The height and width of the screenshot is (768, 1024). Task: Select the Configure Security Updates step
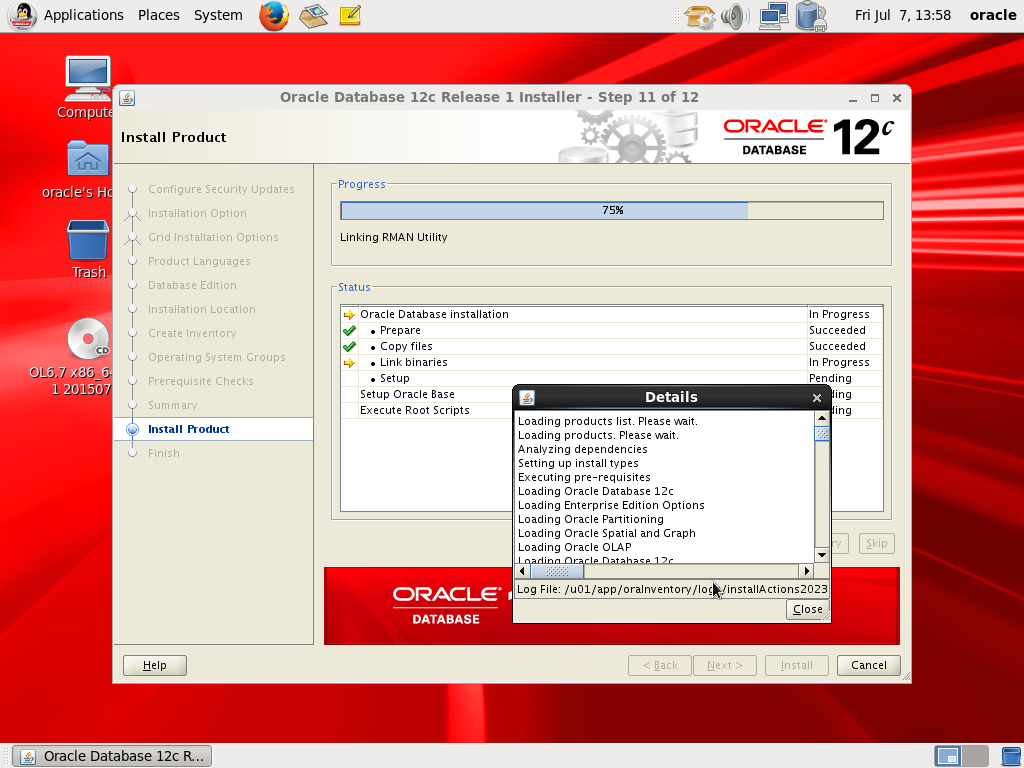221,189
